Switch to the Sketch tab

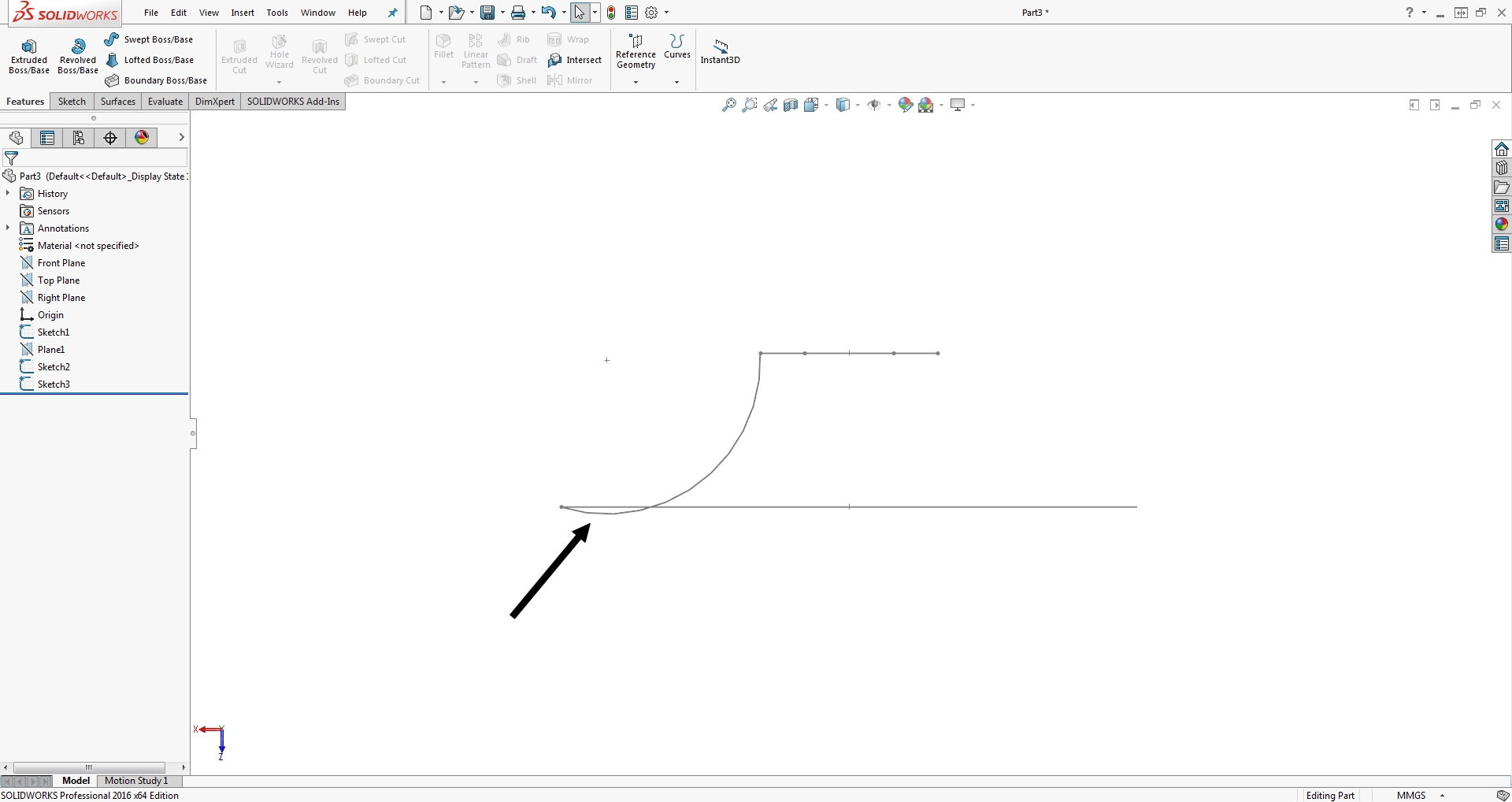pos(72,102)
